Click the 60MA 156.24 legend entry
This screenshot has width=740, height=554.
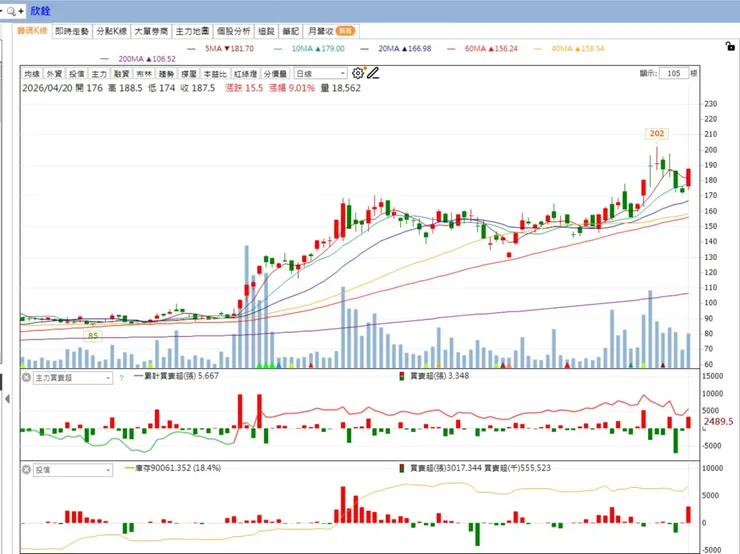click(482, 49)
